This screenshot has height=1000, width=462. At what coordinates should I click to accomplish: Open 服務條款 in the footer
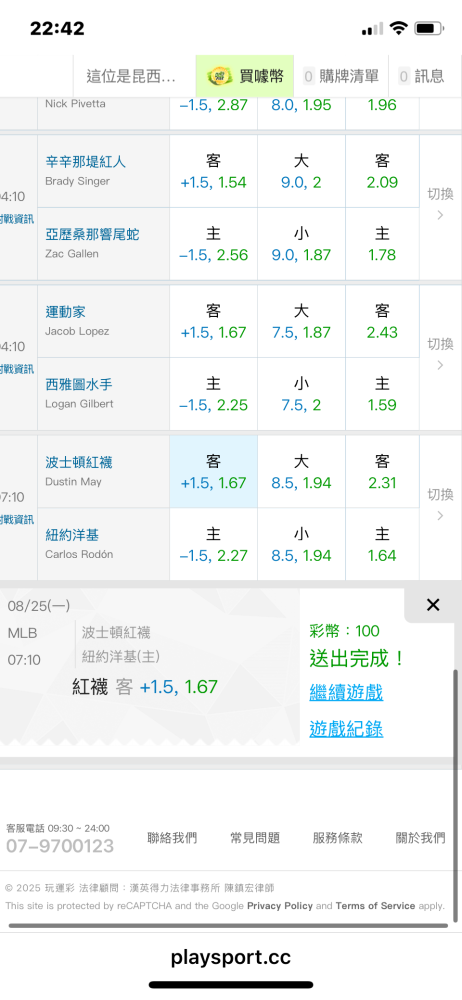pyautogui.click(x=338, y=838)
